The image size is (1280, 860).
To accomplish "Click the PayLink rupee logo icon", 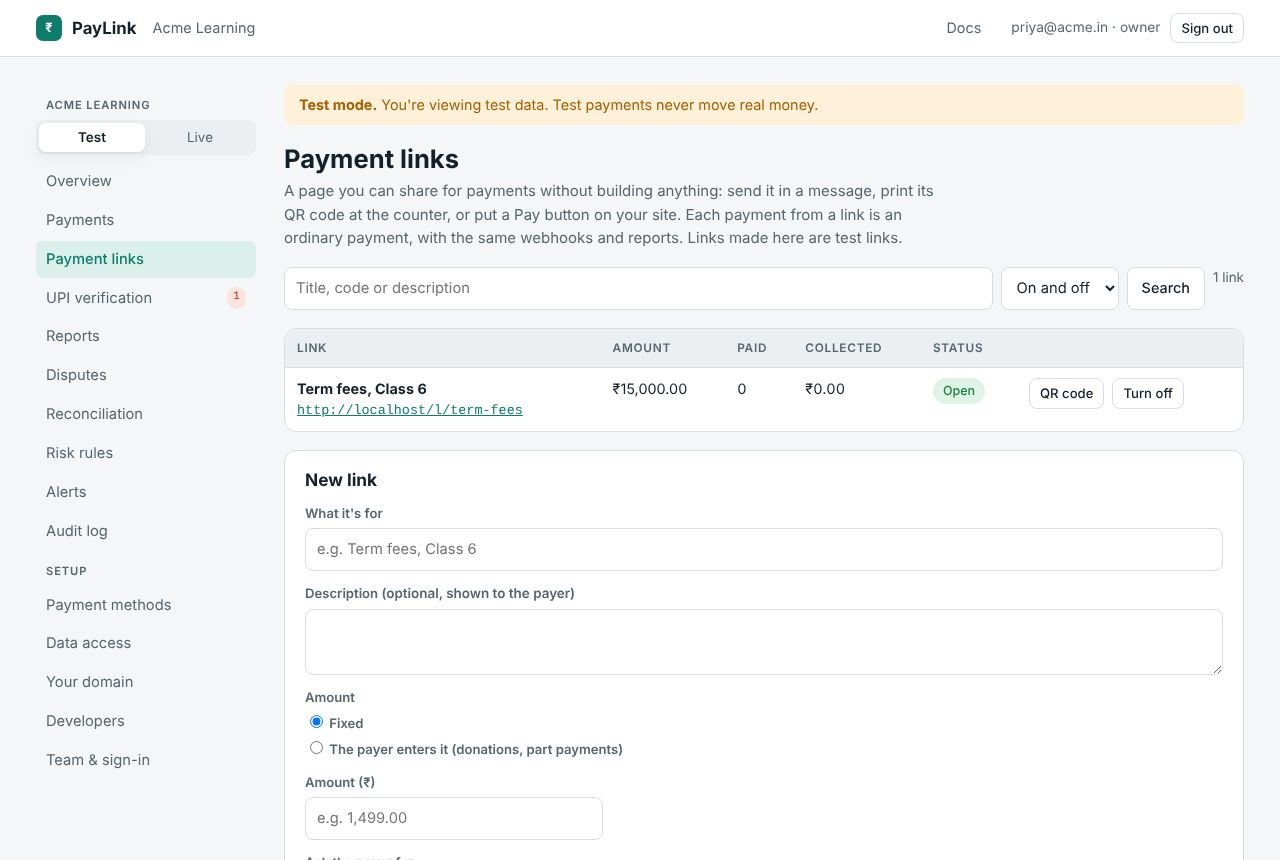I will point(49,28).
